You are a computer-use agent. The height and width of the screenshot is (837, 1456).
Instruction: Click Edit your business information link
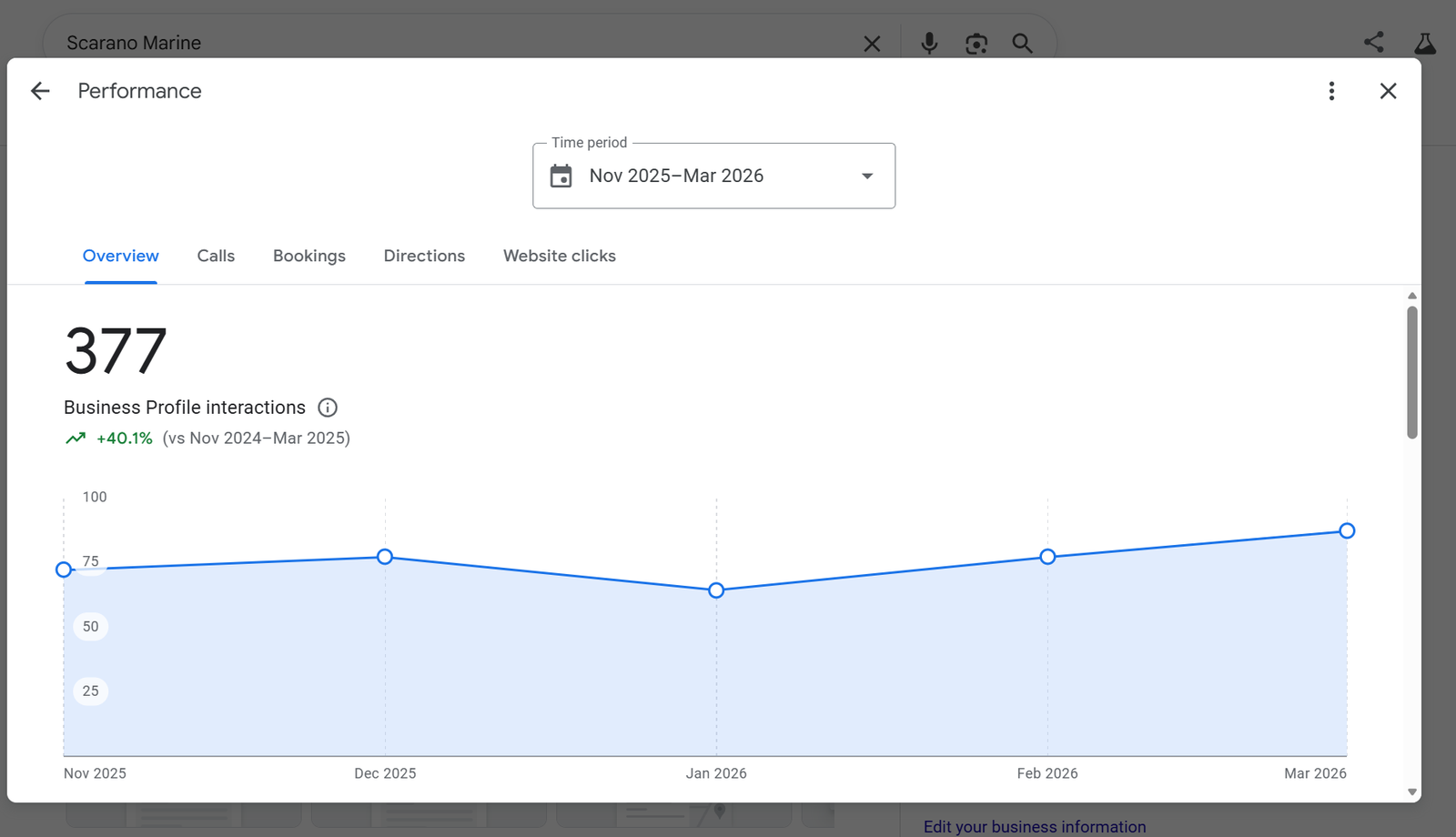click(1035, 826)
